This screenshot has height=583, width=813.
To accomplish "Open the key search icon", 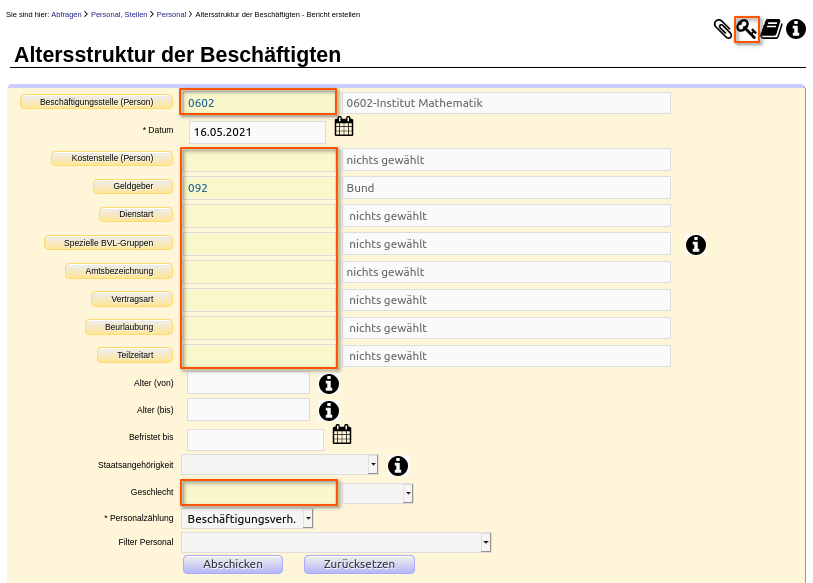I will point(747,29).
